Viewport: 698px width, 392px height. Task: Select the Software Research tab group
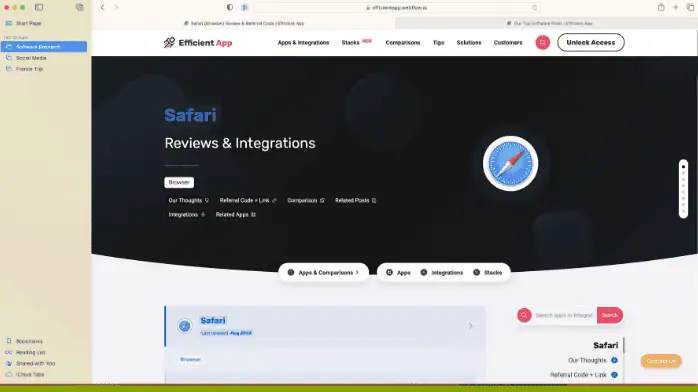pos(44,46)
